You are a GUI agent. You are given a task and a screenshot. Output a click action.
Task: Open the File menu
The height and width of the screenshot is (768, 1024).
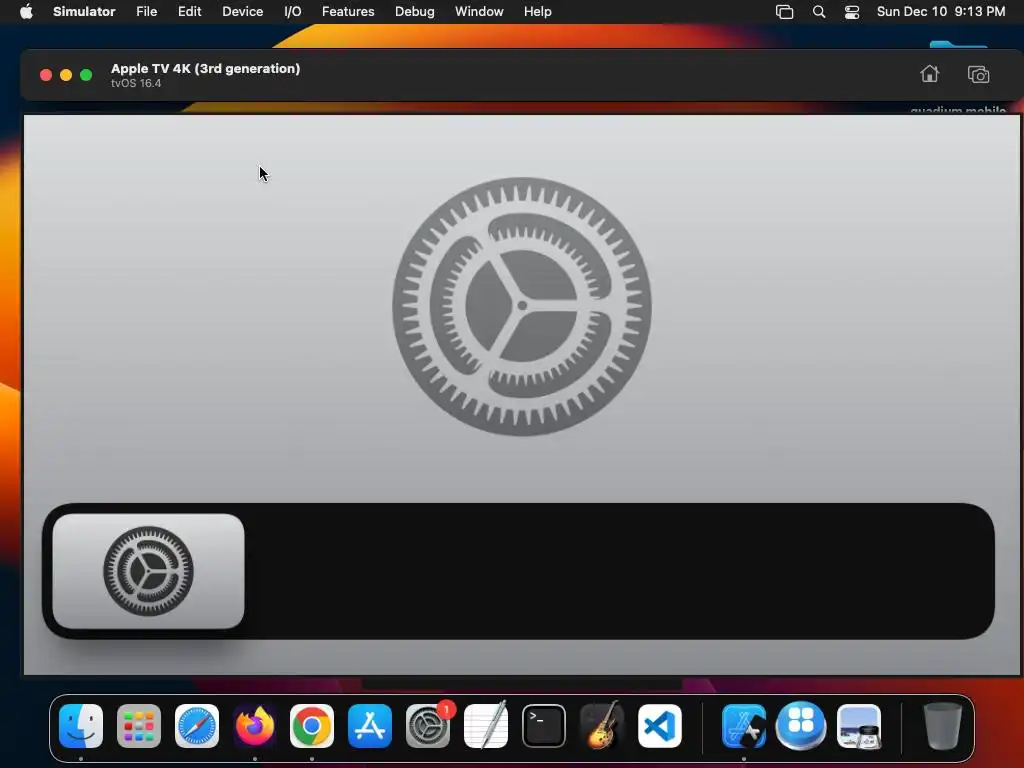pyautogui.click(x=146, y=12)
